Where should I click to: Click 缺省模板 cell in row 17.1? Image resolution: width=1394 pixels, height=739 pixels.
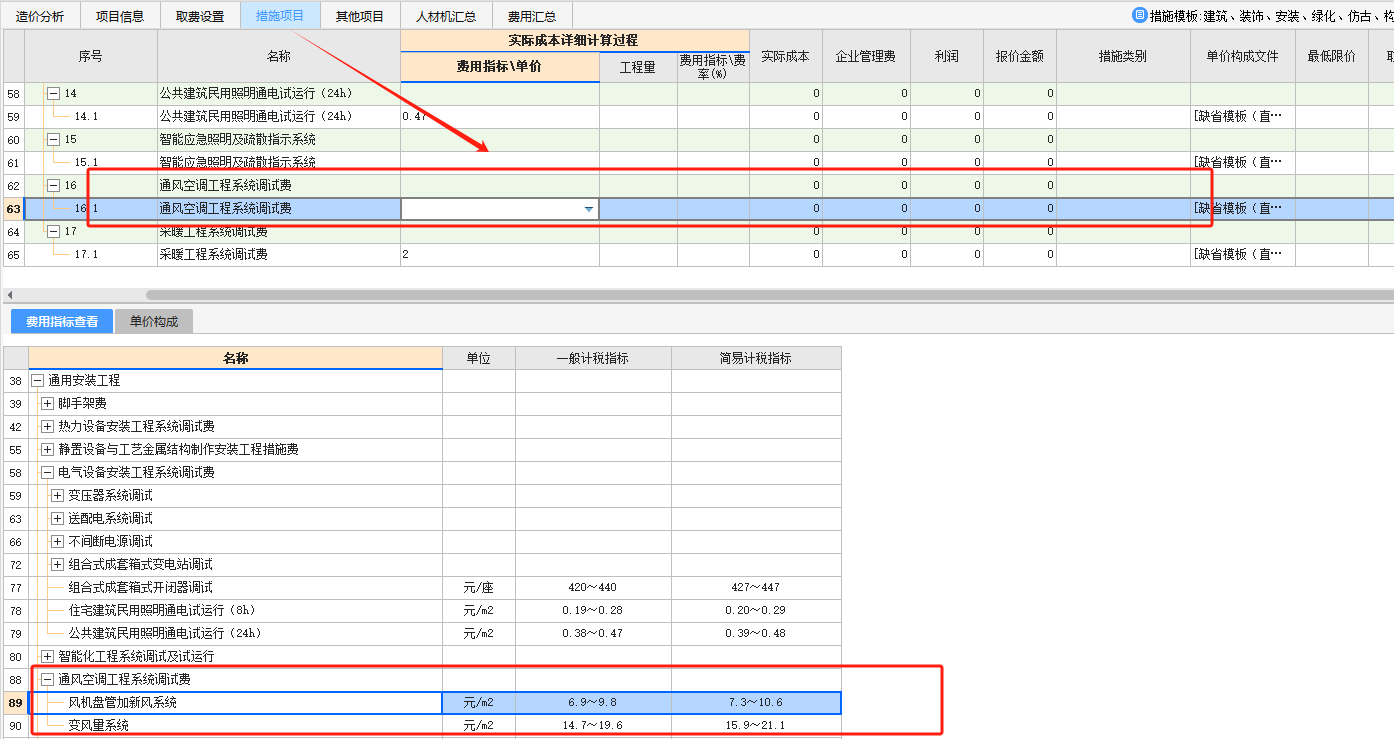[x=1243, y=255]
